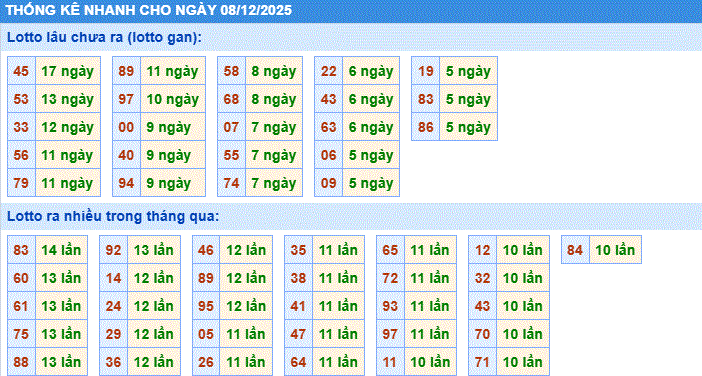Pick lotto gan number 56
Viewport: 702px width, 376px height.
pyautogui.click(x=21, y=155)
